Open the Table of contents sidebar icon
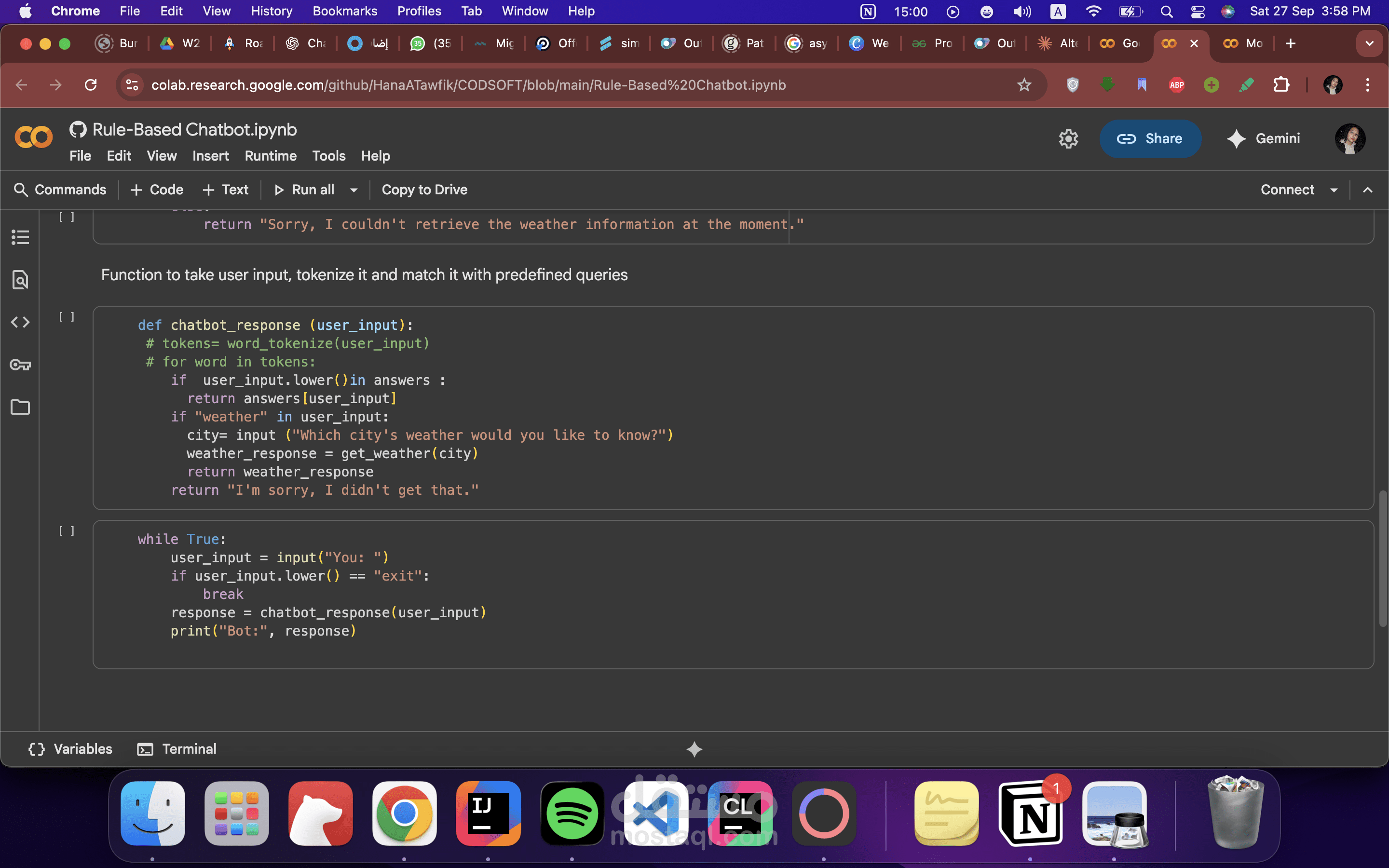The width and height of the screenshot is (1389, 868). 20,237
